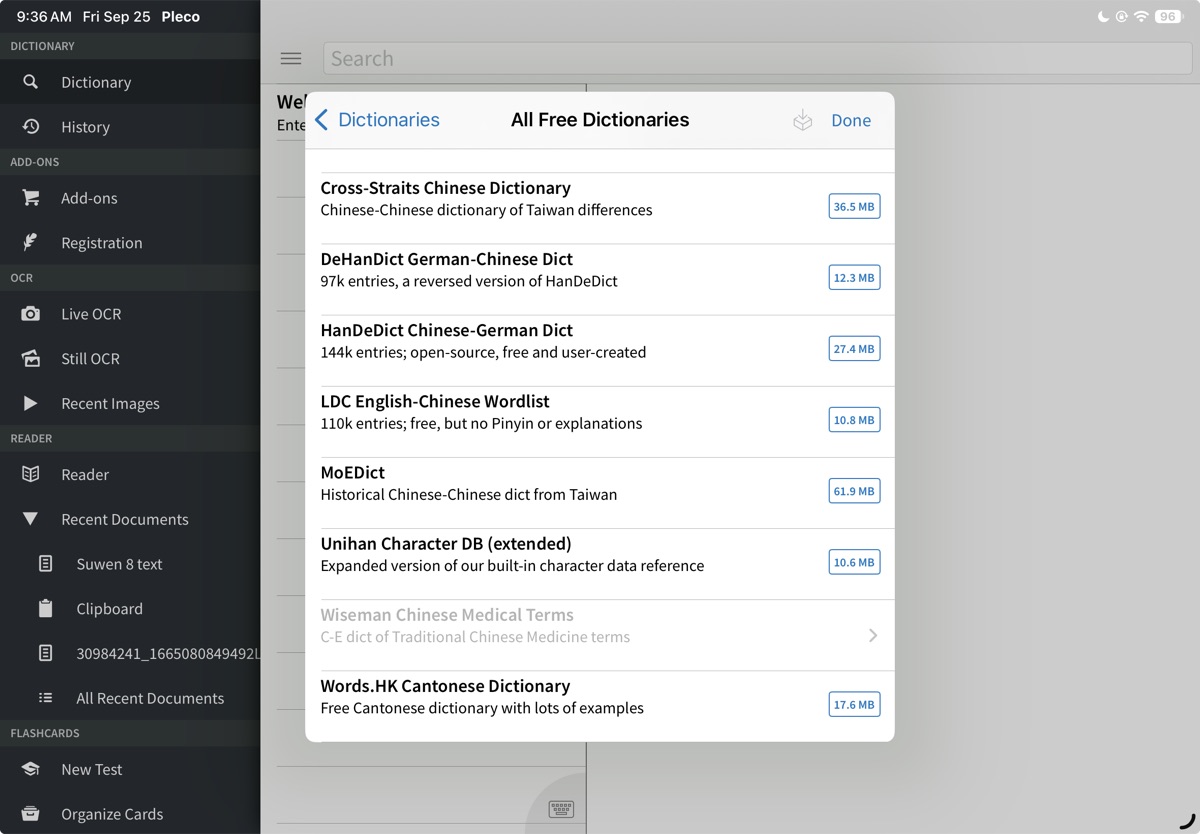1200x834 pixels.
Task: Show keyboard icon at bottom
Action: pyautogui.click(x=561, y=808)
